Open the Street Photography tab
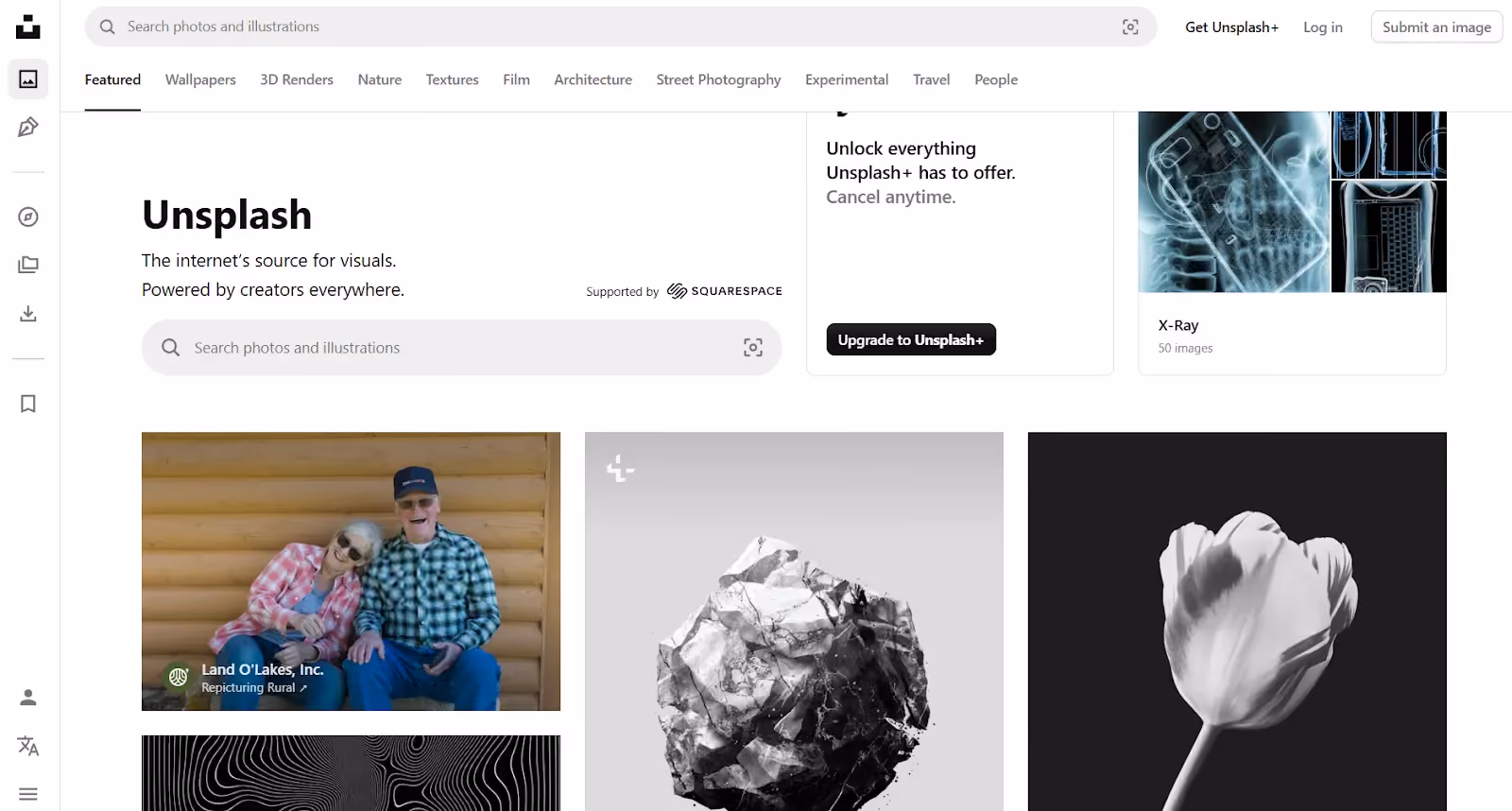This screenshot has width=1512, height=811. tap(719, 79)
